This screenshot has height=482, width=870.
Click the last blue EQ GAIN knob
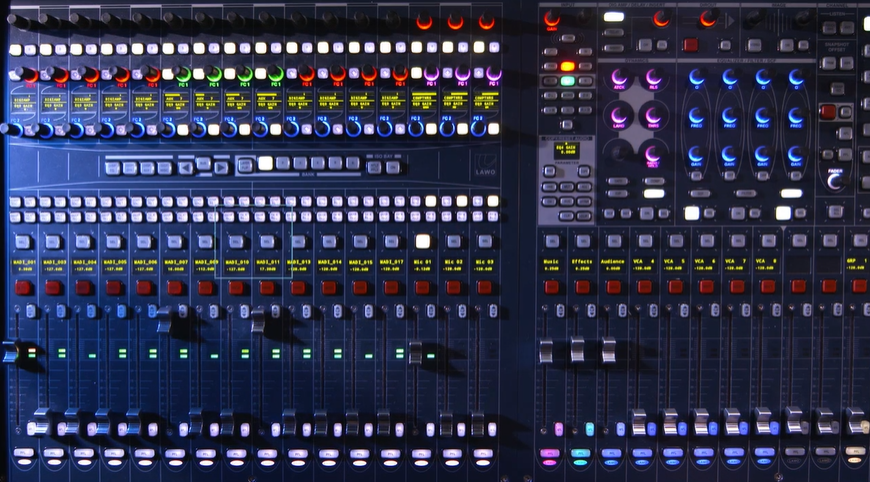click(x=796, y=154)
